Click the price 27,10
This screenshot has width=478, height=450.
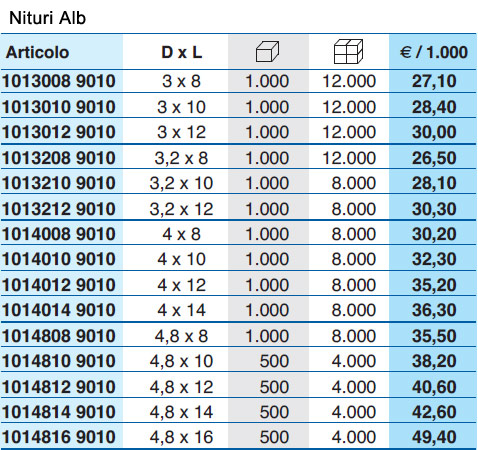434,81
